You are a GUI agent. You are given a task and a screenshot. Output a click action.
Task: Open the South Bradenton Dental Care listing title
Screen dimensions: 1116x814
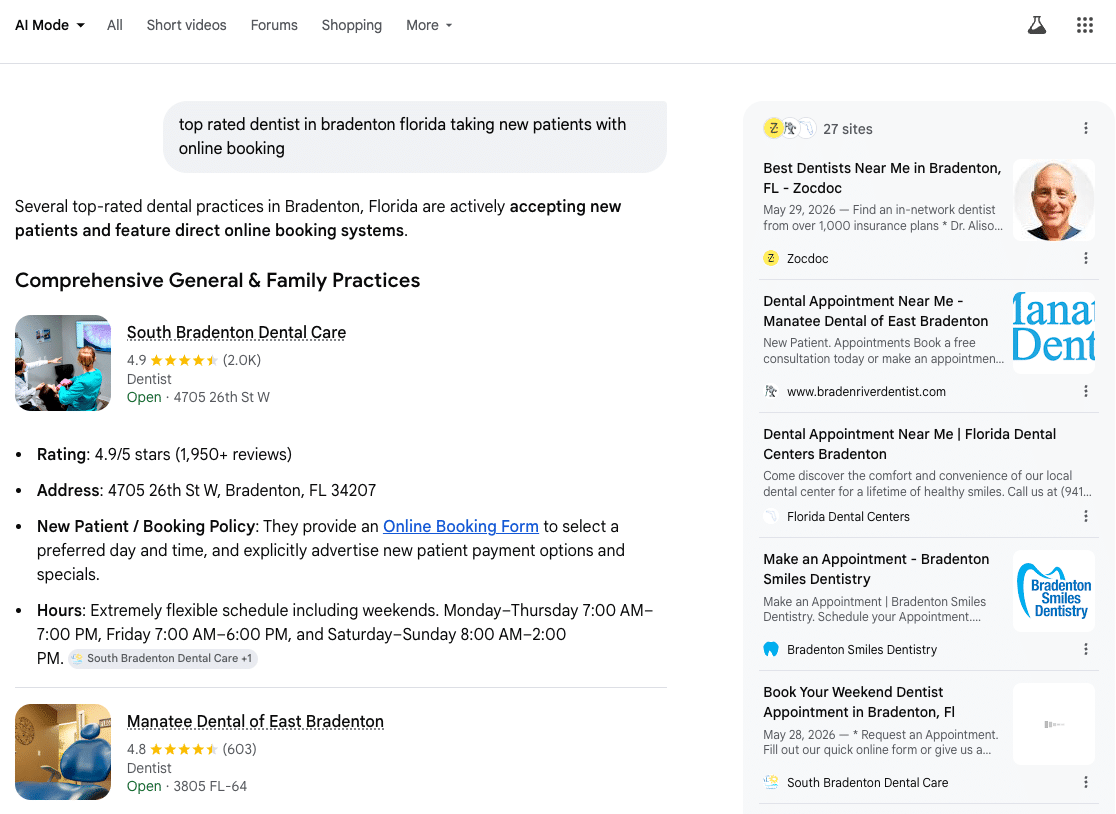pos(236,332)
